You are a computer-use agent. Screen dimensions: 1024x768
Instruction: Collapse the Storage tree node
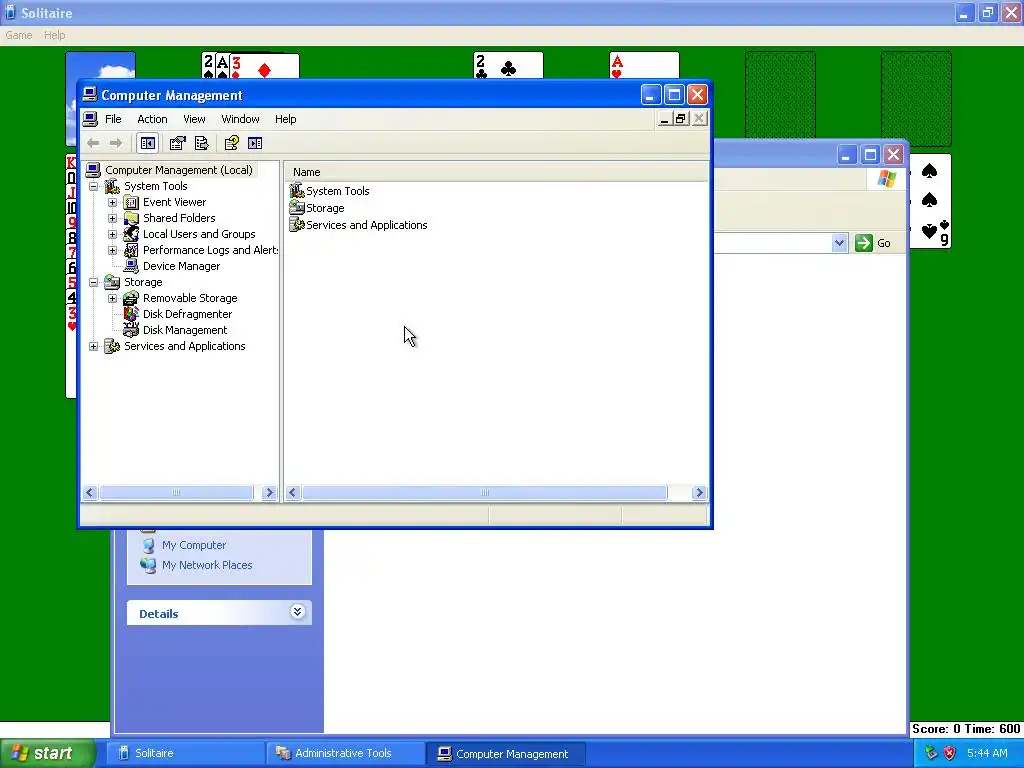[x=93, y=282]
